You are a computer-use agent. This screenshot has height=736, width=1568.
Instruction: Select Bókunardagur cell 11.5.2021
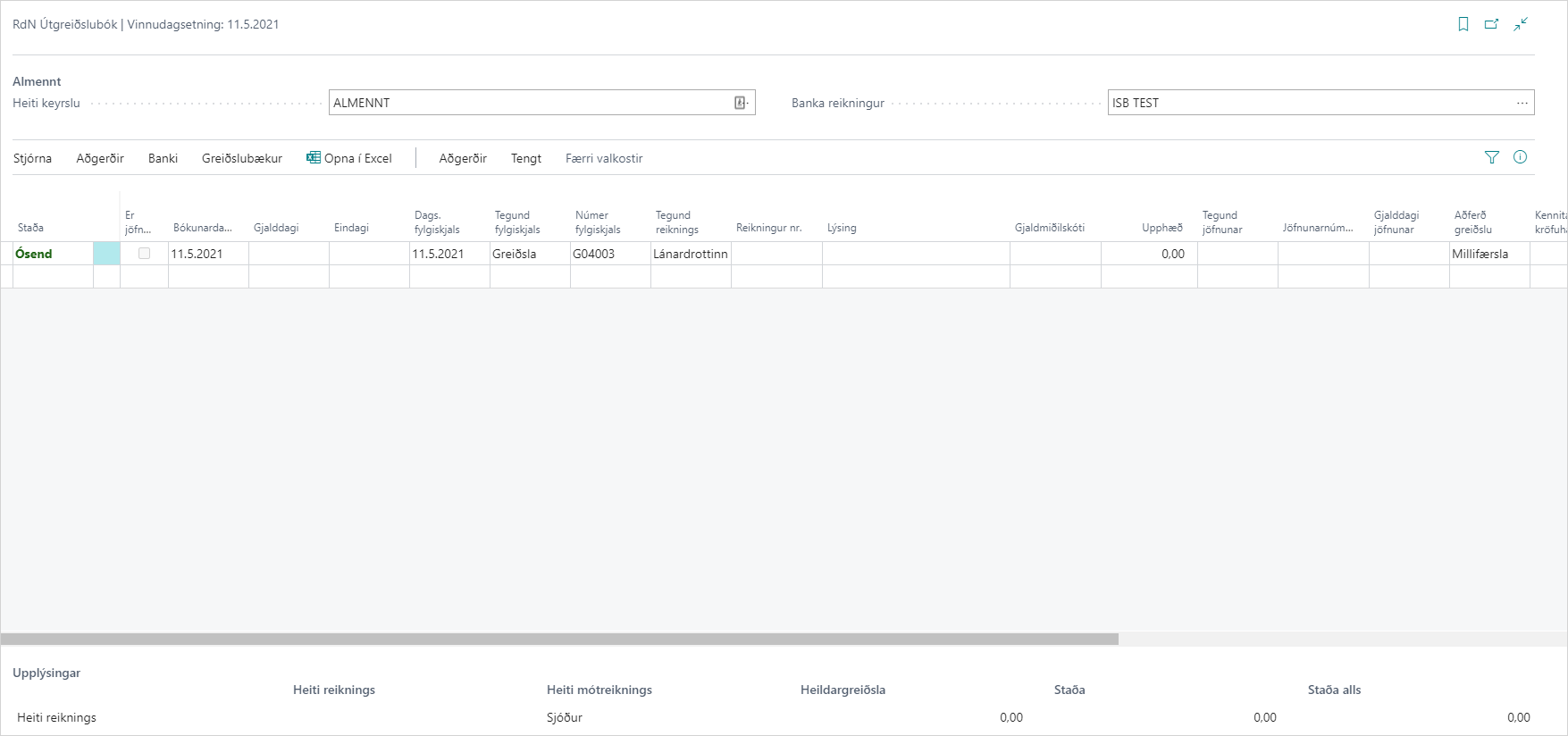coord(208,254)
